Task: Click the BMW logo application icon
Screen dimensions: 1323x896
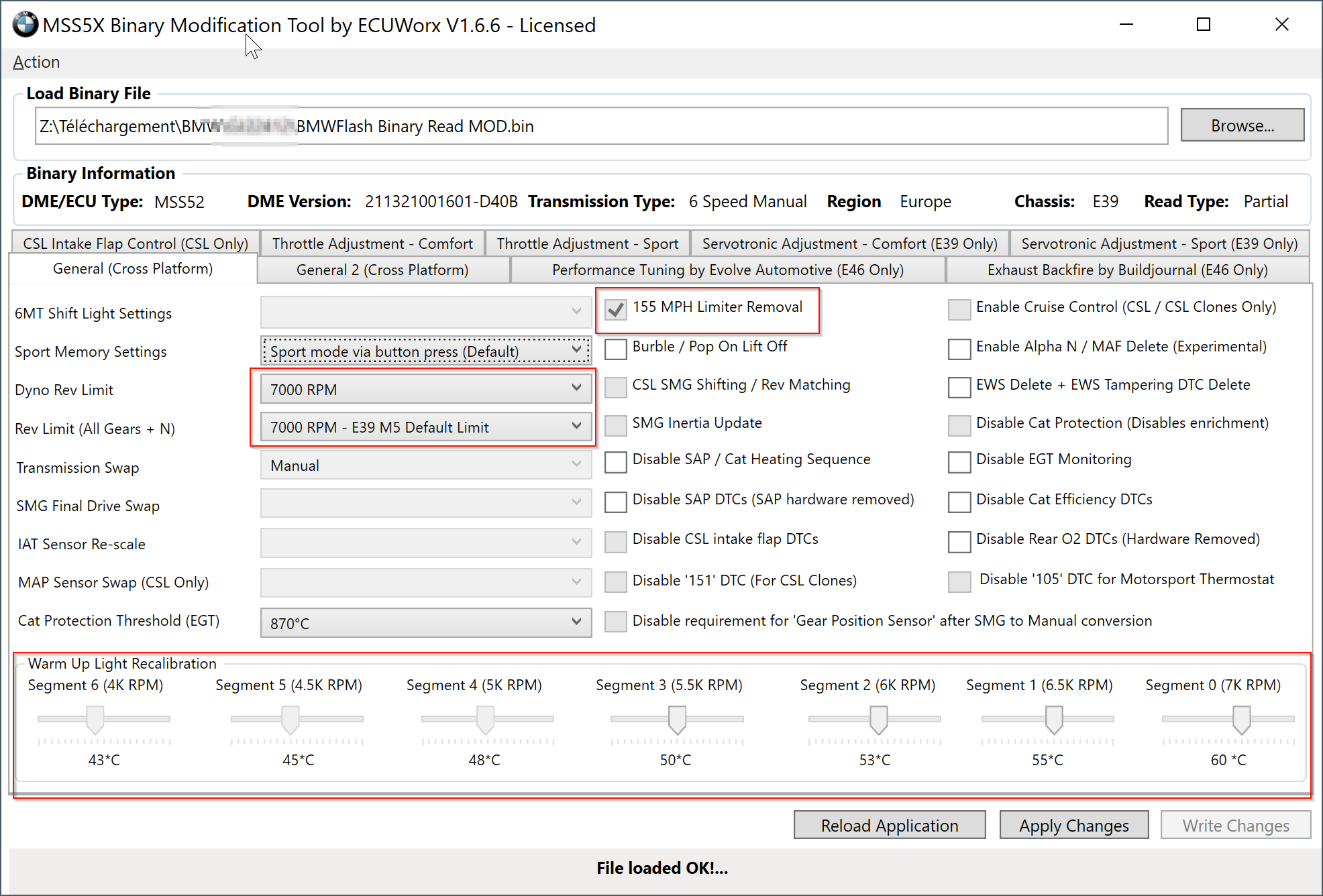Action: (x=25, y=25)
